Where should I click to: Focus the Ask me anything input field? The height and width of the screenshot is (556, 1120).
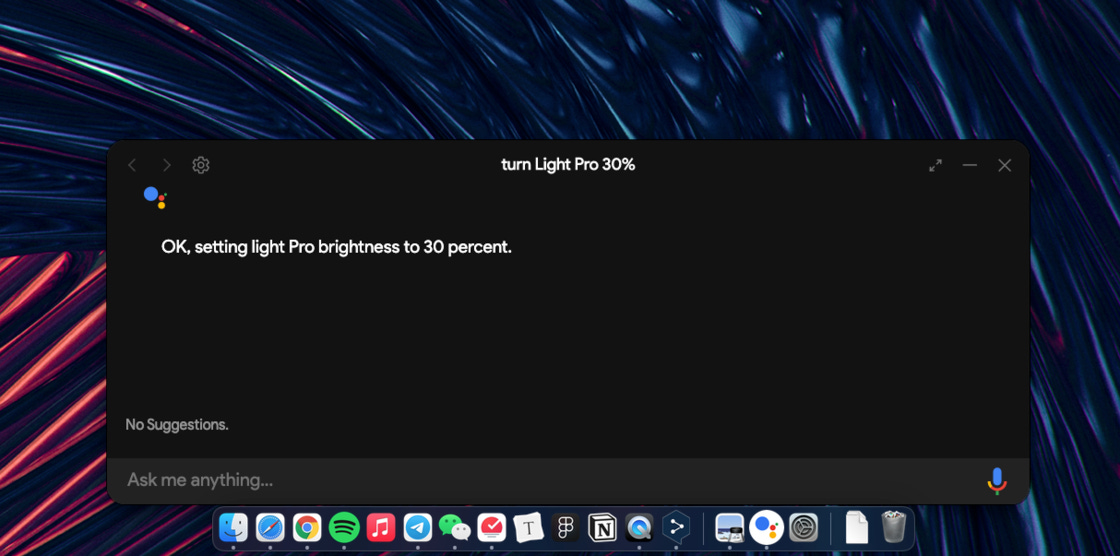pos(550,480)
